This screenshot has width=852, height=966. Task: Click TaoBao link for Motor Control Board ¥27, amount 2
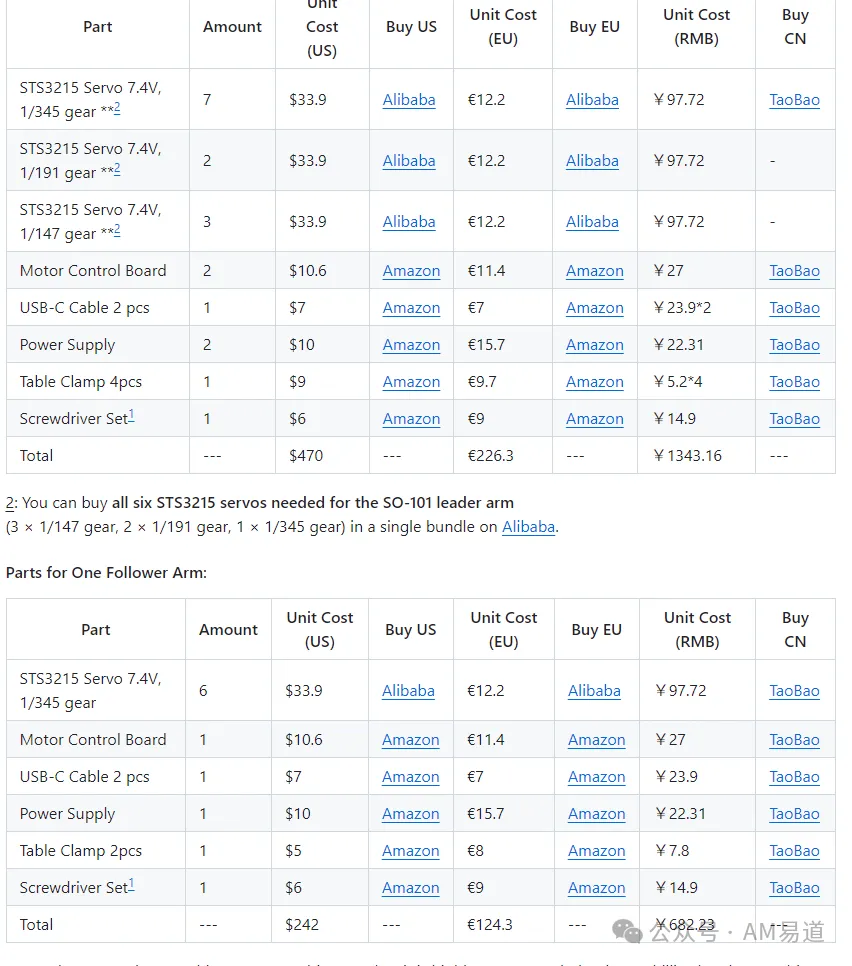[x=794, y=271]
